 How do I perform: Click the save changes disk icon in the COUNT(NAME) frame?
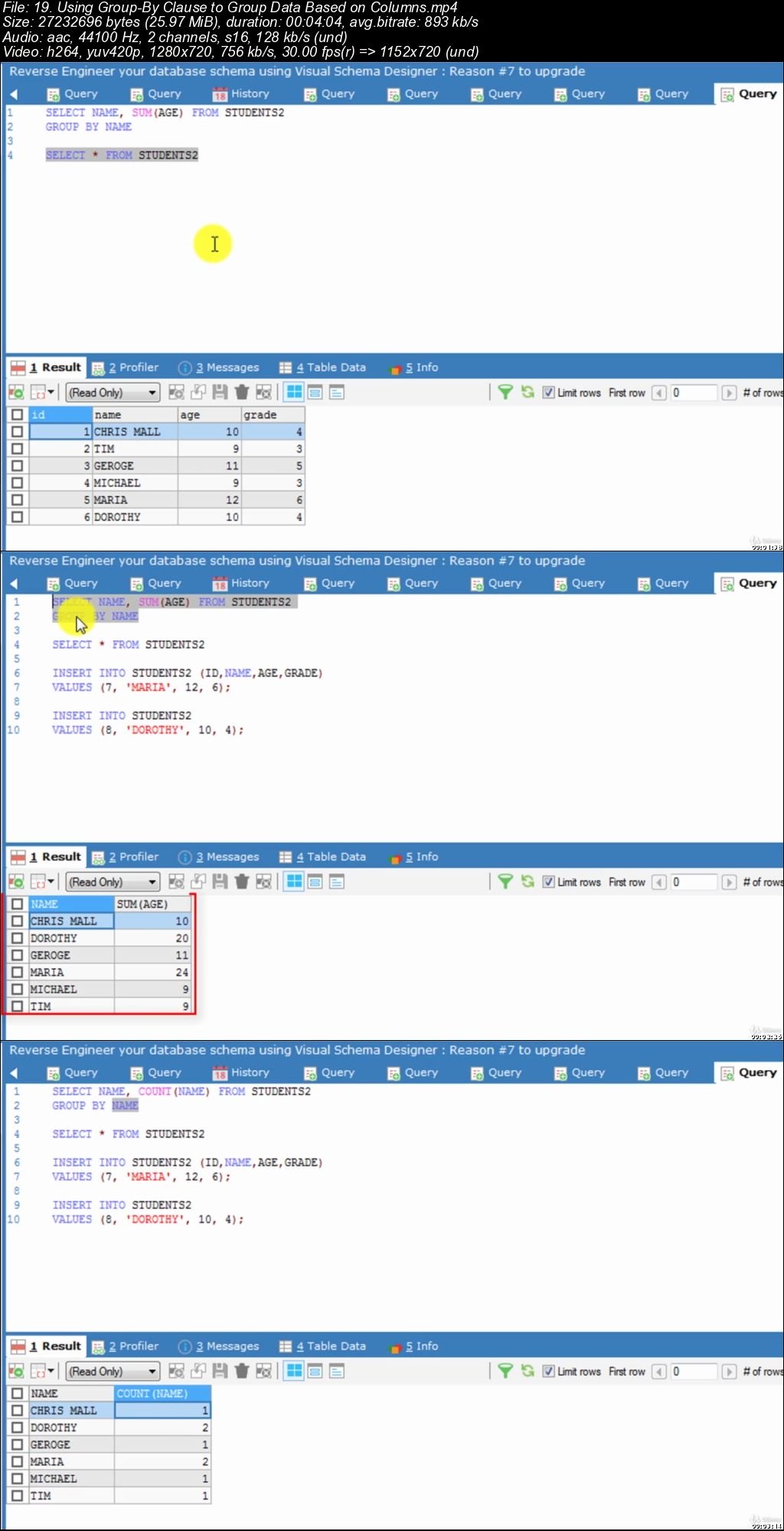220,1371
